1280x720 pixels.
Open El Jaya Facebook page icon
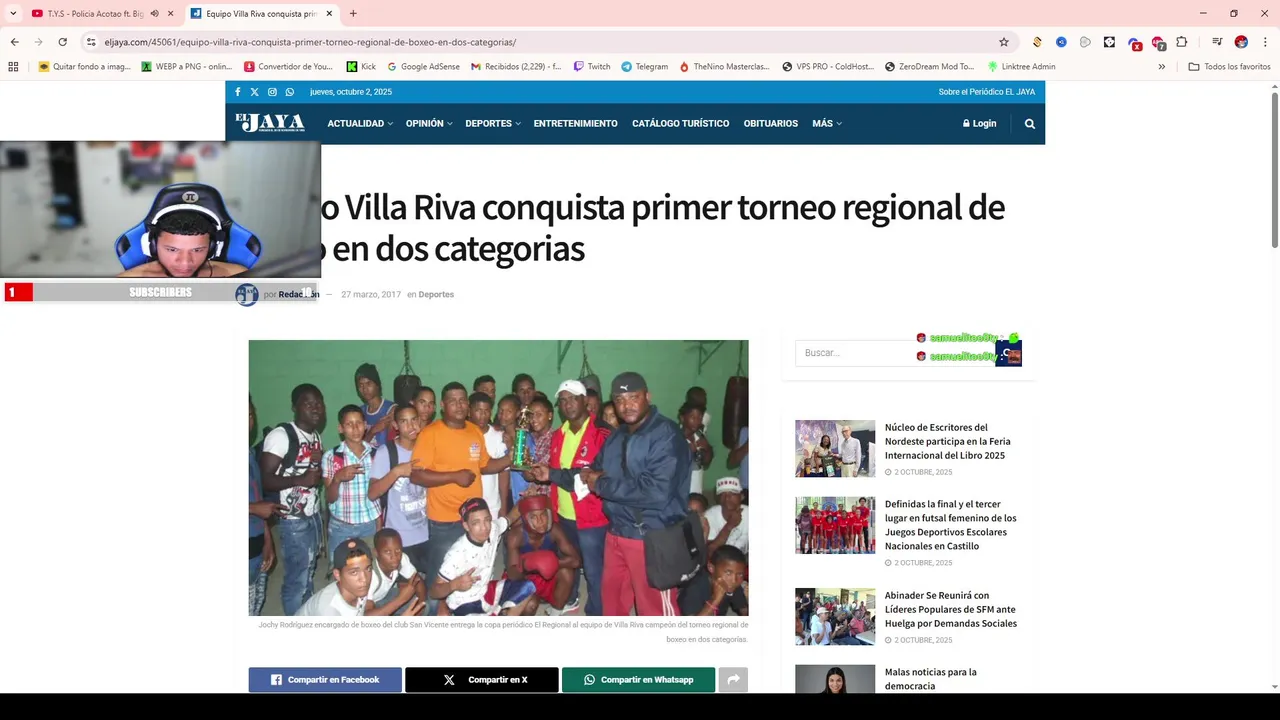click(238, 92)
